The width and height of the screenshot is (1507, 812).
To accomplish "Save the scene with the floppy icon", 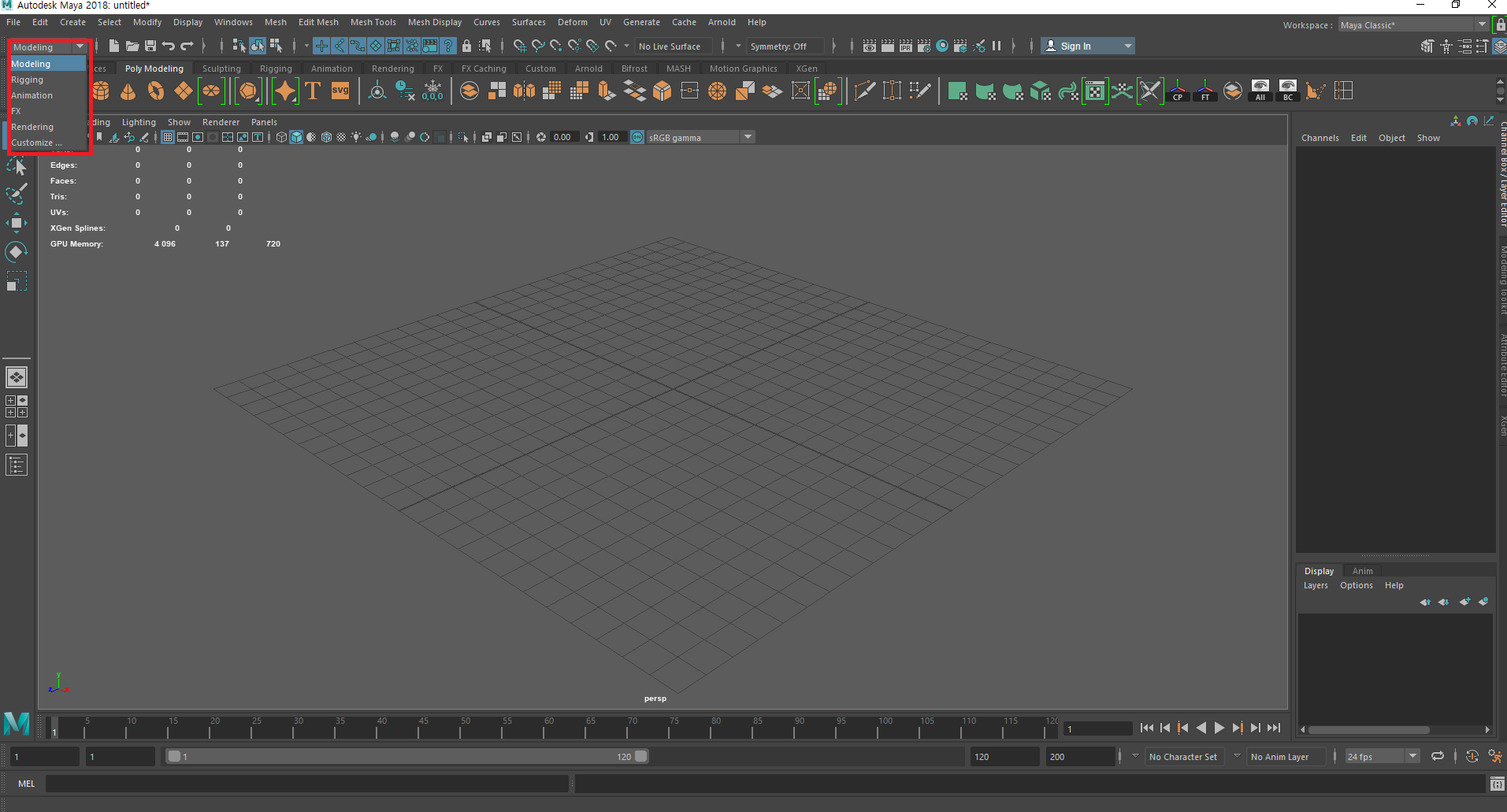I will (150, 46).
